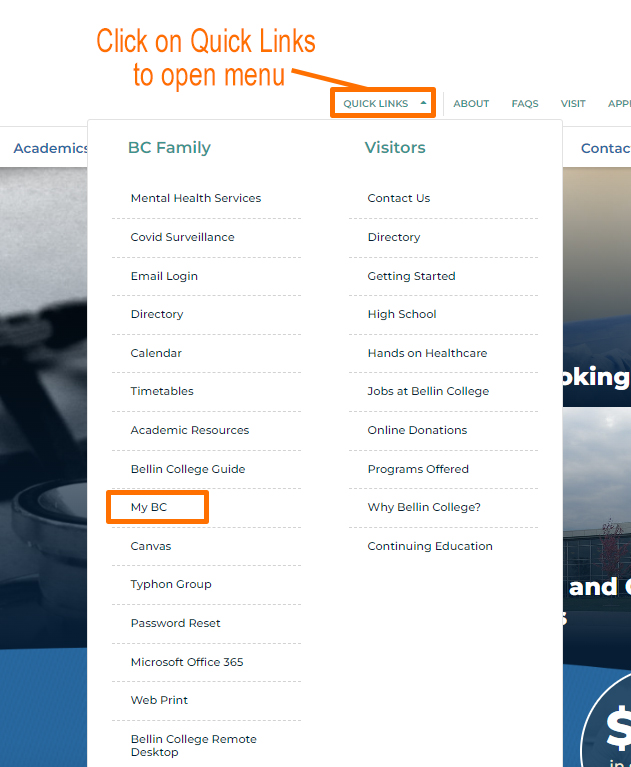
Task: Open Directory under BC Family
Action: coord(157,314)
